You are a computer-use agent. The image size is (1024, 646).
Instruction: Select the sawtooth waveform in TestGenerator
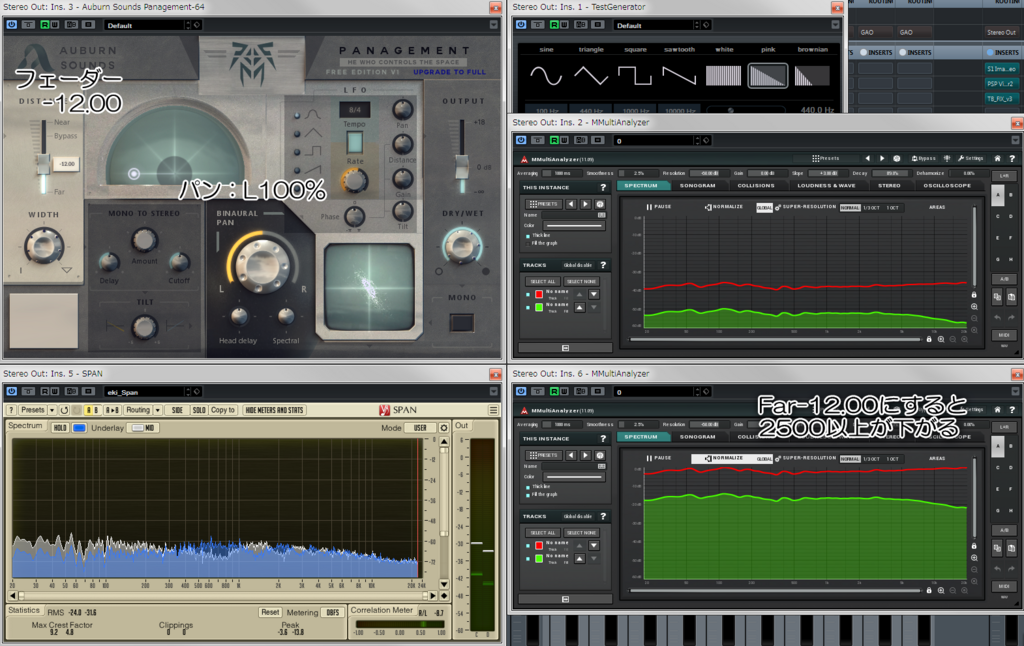point(679,76)
